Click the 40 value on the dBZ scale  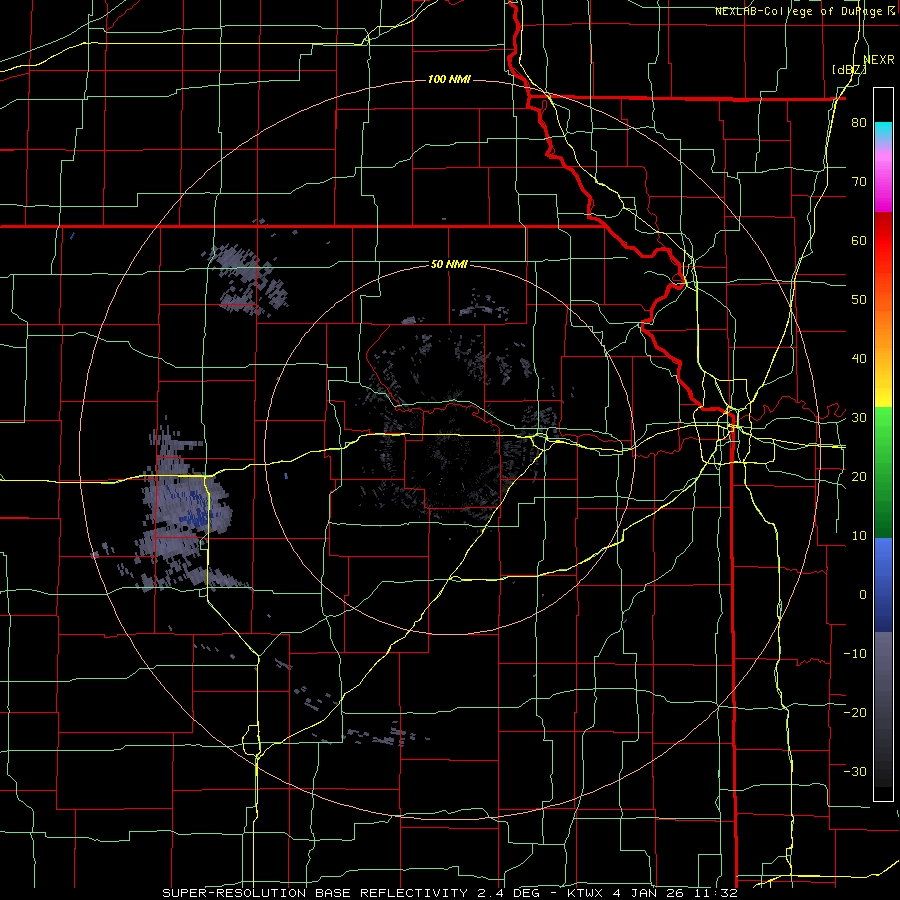(859, 359)
